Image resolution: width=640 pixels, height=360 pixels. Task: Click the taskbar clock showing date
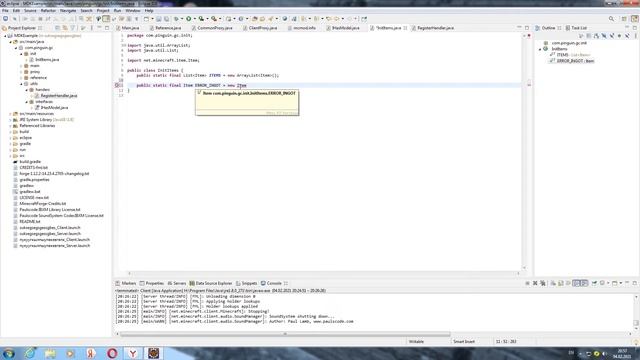click(x=622, y=353)
